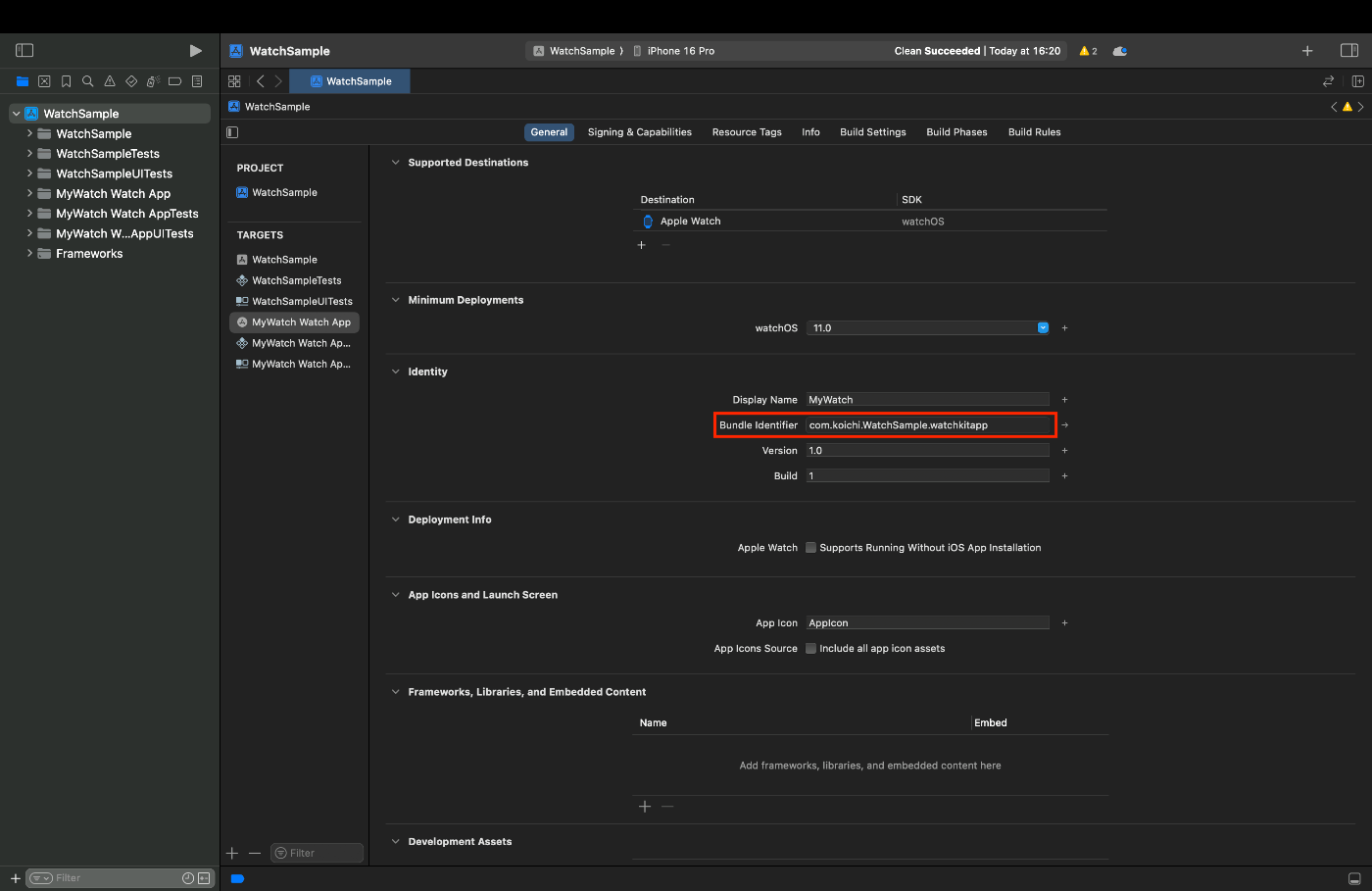The width and height of the screenshot is (1372, 891).
Task: Add an editor on the right
Action: pyautogui.click(x=1358, y=81)
